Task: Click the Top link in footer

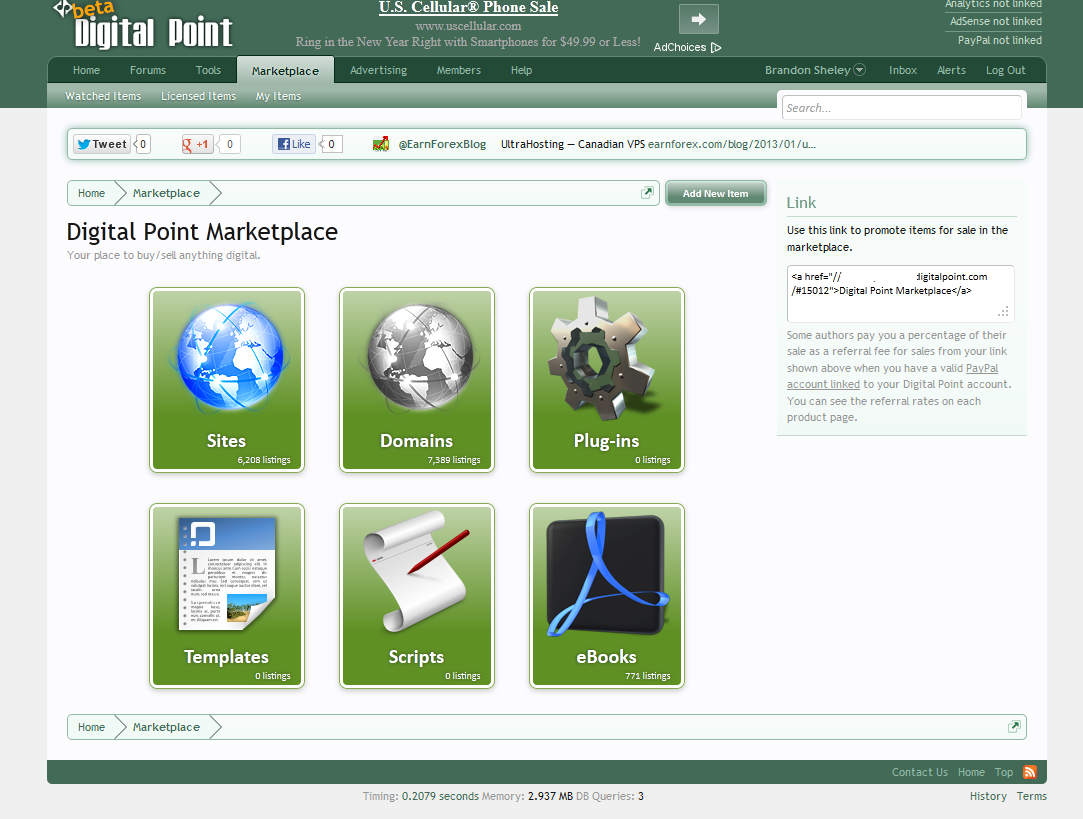Action: pos(1004,772)
